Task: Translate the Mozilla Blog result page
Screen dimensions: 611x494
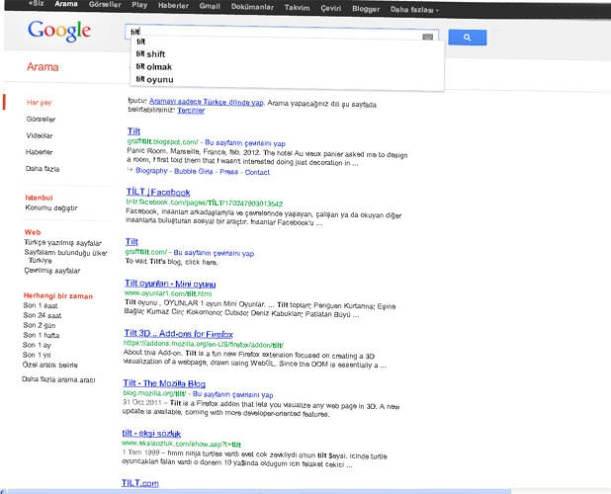Action: pyautogui.click(x=233, y=395)
